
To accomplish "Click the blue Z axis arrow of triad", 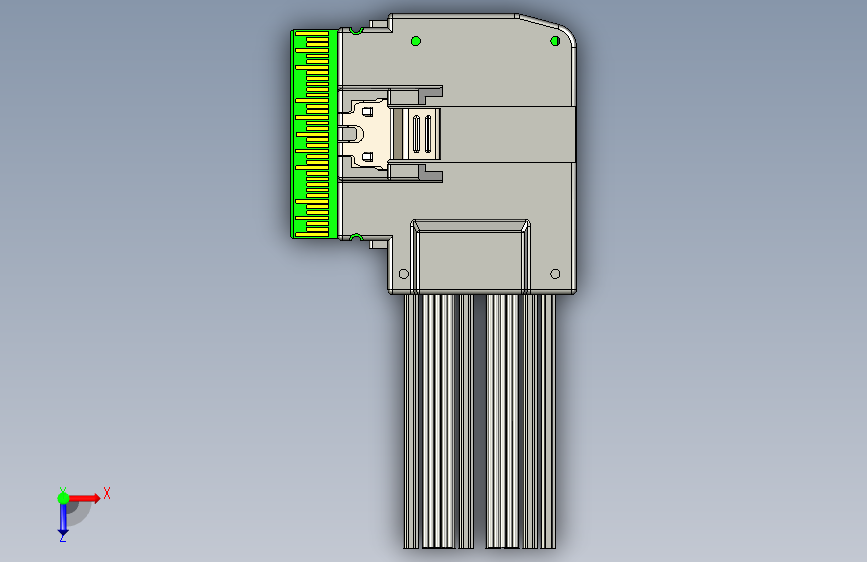I will point(63,520).
